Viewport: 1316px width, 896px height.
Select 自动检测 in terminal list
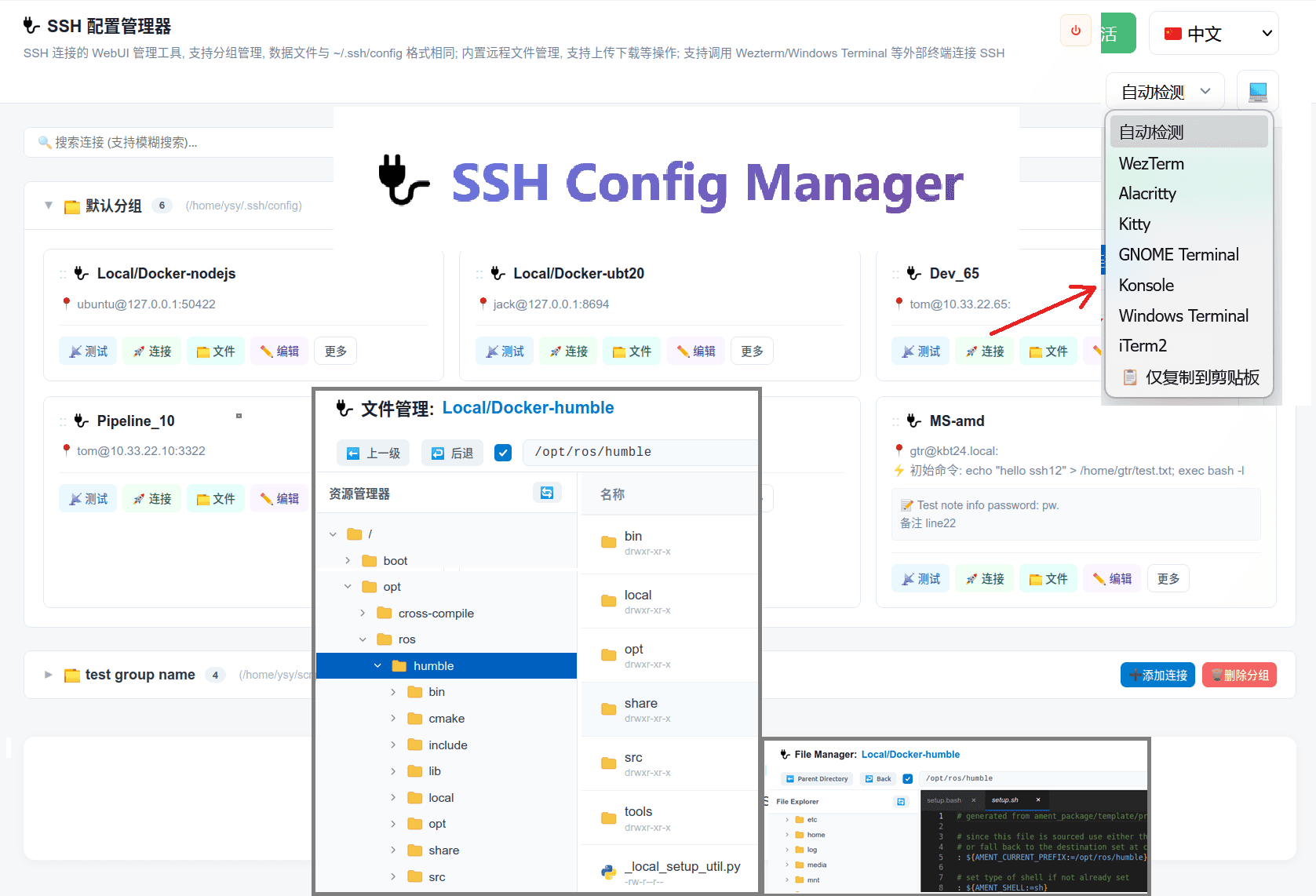1189,132
